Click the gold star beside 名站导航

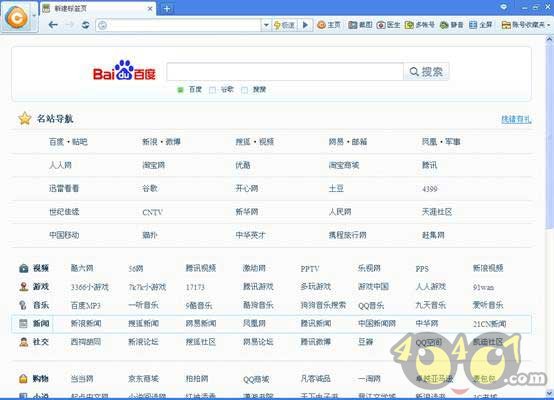25,118
